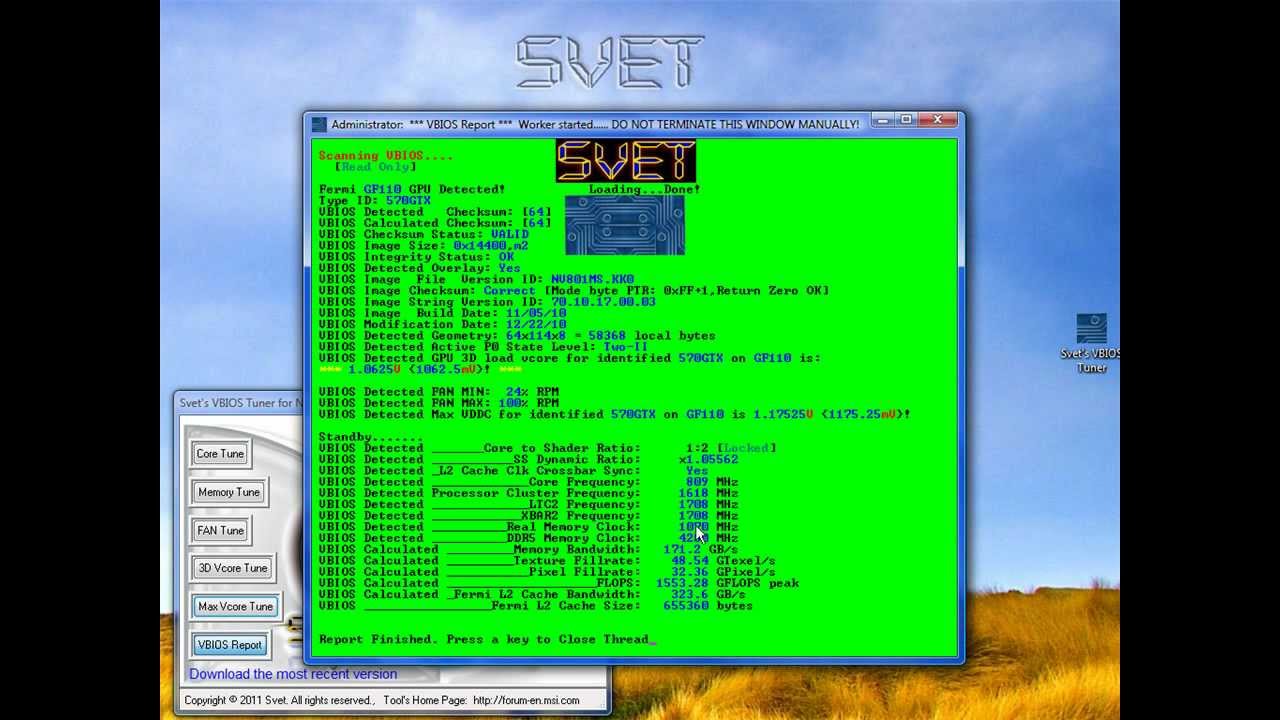Close the VBIOS Report console window

(x=938, y=120)
